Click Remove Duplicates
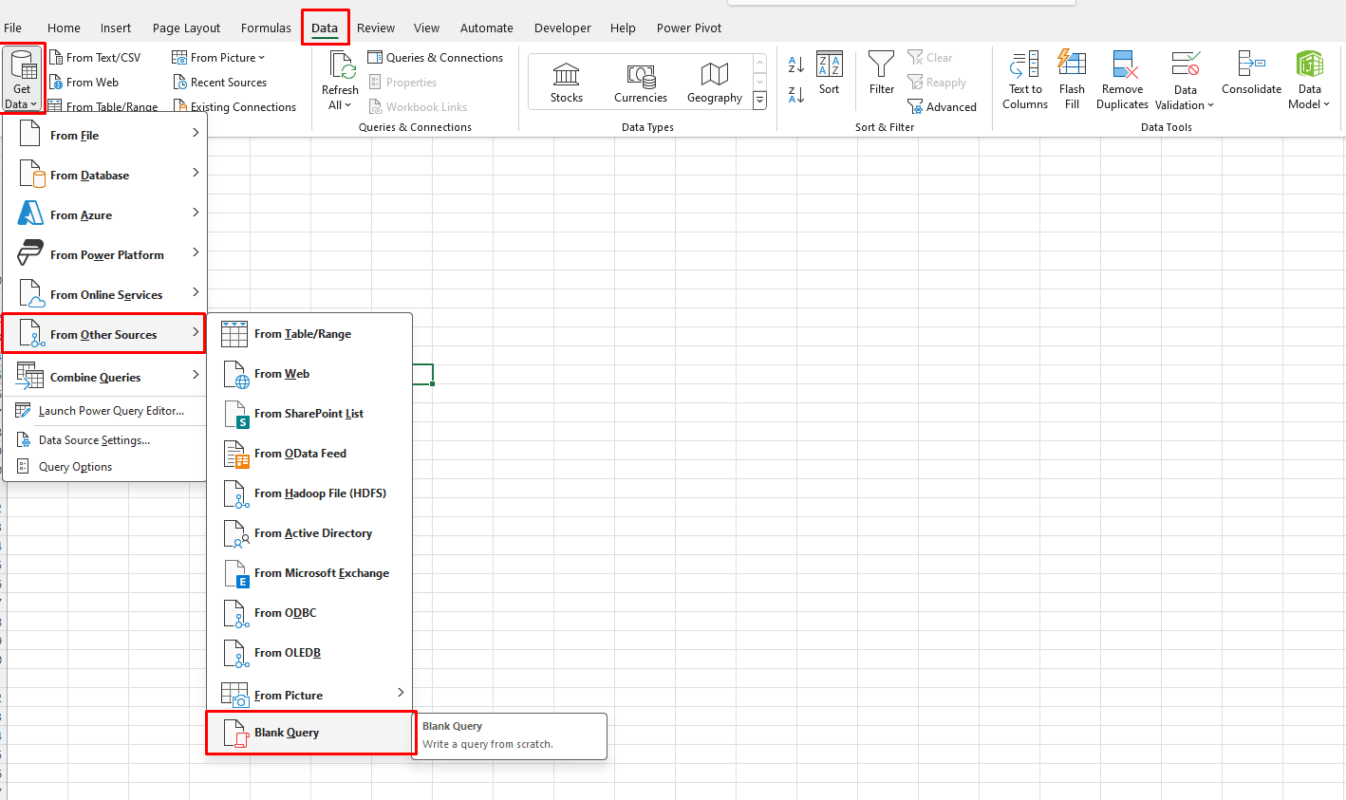The height and width of the screenshot is (800, 1346). [1122, 80]
